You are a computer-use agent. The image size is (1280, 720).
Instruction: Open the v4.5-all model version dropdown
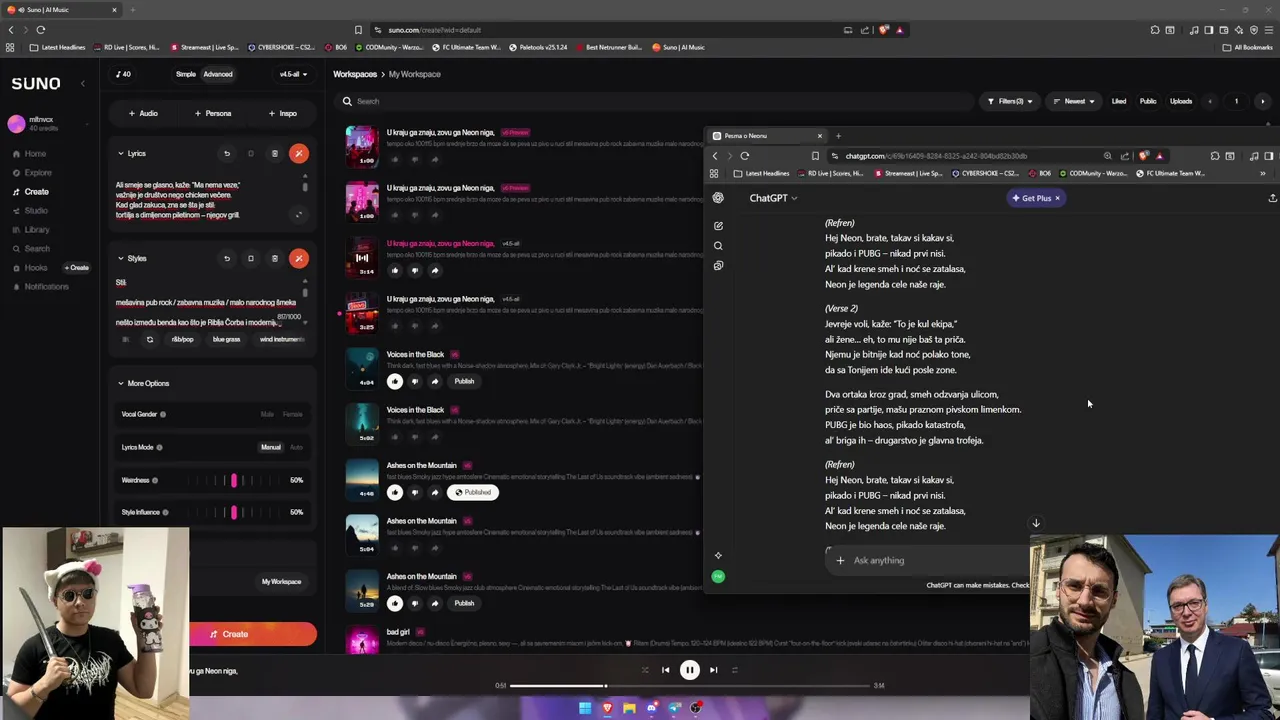pyautogui.click(x=292, y=74)
